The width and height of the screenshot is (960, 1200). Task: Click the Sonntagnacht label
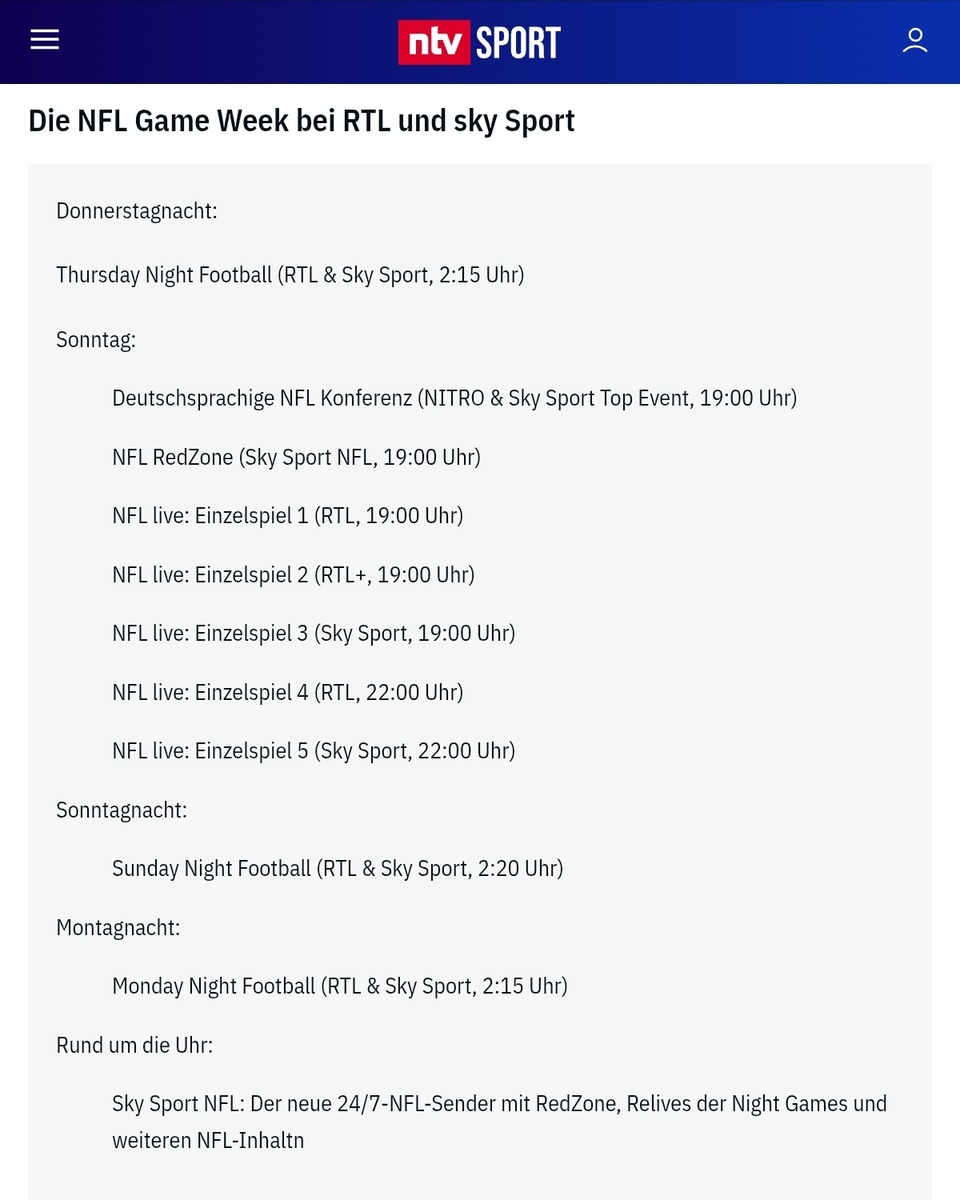[122, 810]
